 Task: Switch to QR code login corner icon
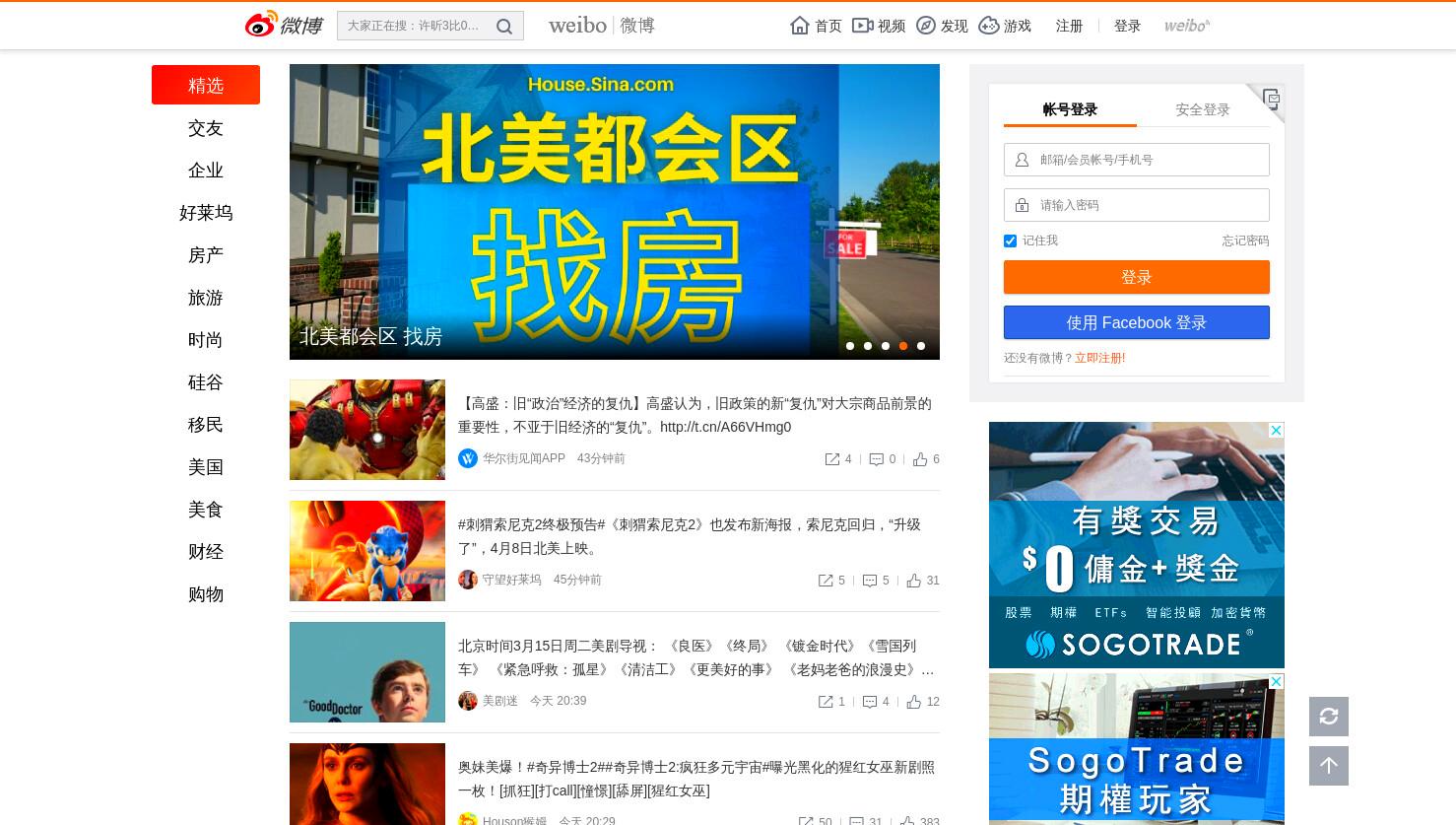[x=1271, y=98]
